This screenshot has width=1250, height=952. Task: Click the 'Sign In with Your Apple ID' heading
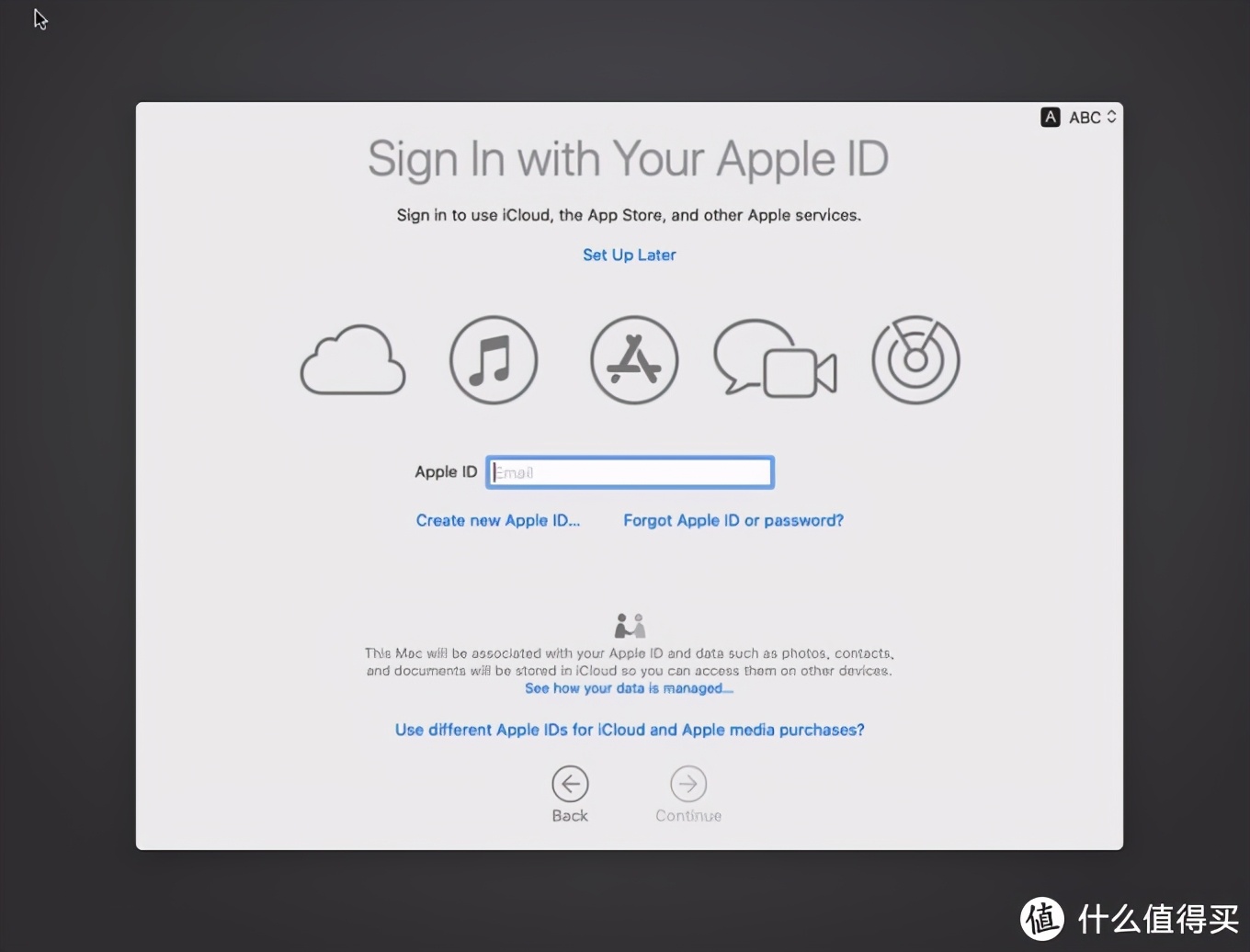629,160
